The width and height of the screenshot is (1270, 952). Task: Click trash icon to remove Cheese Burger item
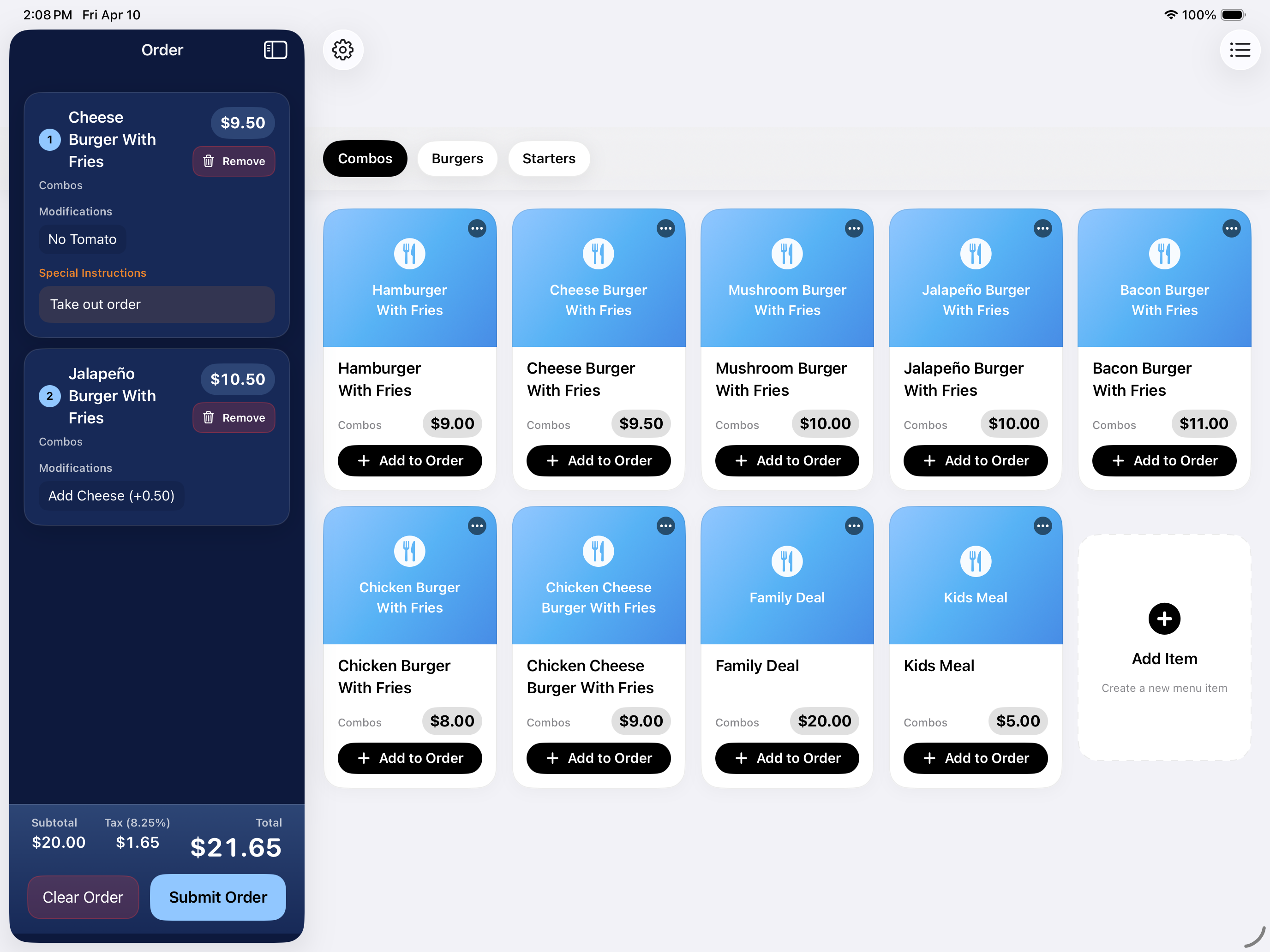click(209, 161)
